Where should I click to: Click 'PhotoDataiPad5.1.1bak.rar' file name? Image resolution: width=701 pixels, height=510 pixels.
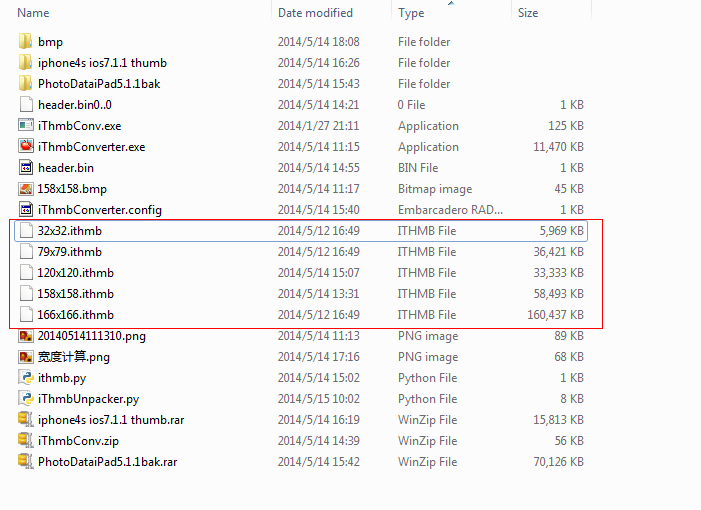108,462
